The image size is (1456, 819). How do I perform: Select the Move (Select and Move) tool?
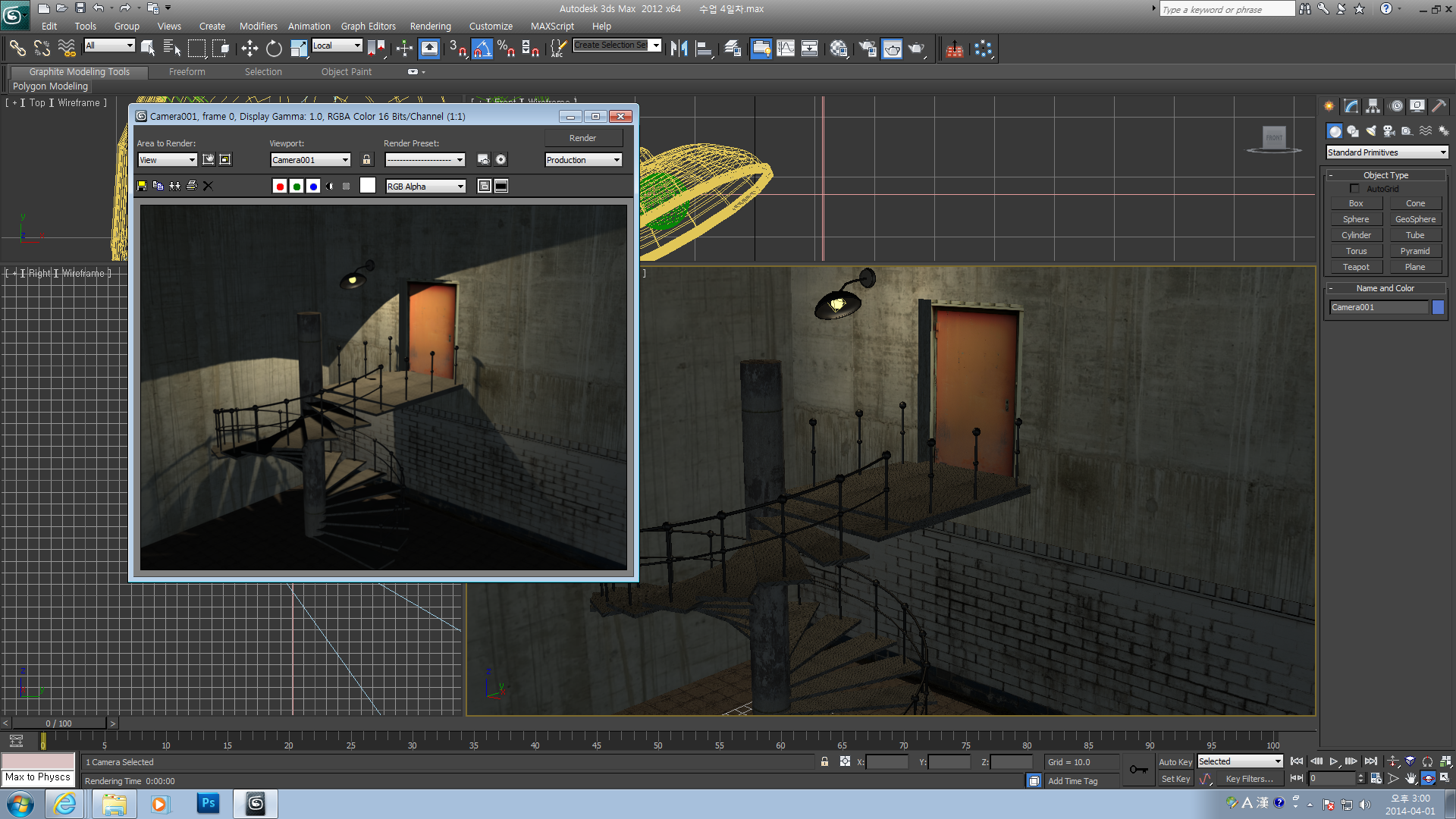click(249, 49)
